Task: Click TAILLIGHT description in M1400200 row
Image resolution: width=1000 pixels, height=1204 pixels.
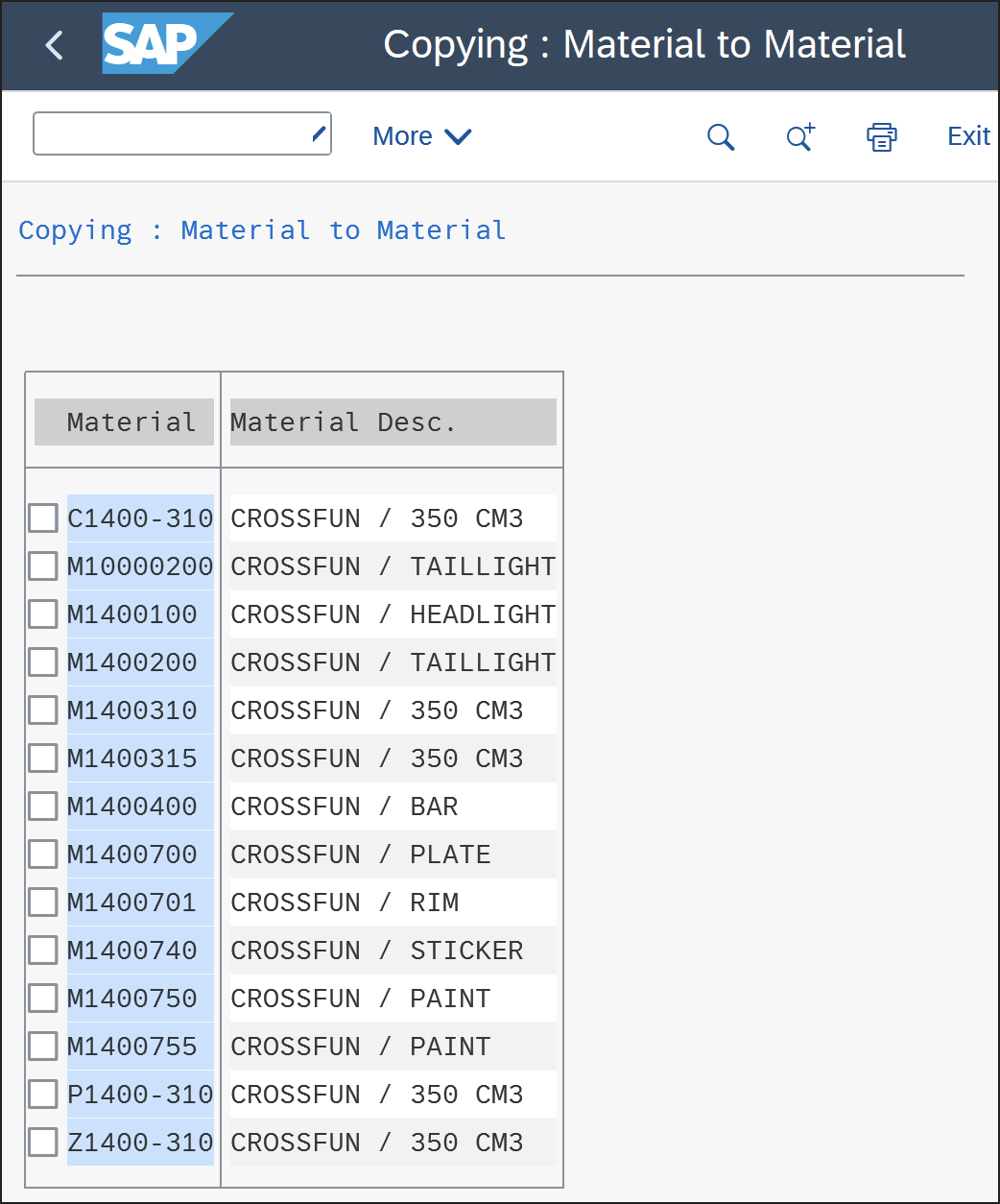Action: click(393, 662)
